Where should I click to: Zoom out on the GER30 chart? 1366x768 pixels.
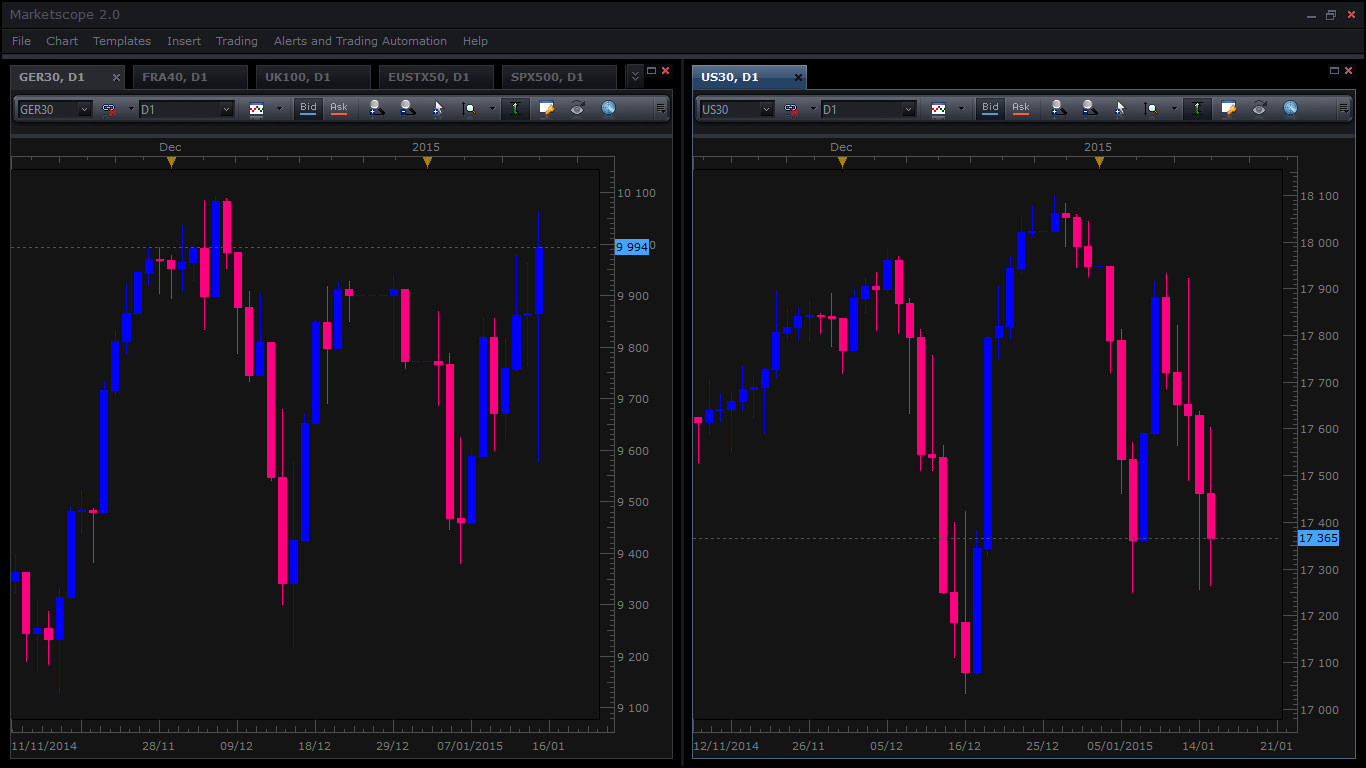407,109
